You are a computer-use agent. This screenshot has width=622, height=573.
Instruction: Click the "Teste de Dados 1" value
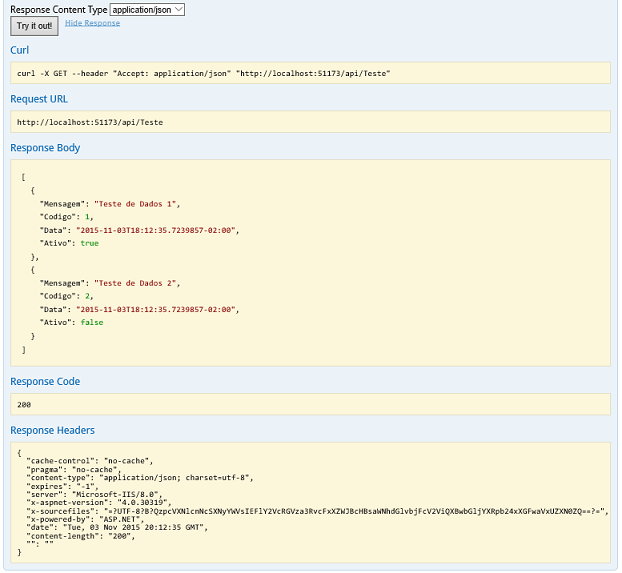click(143, 204)
